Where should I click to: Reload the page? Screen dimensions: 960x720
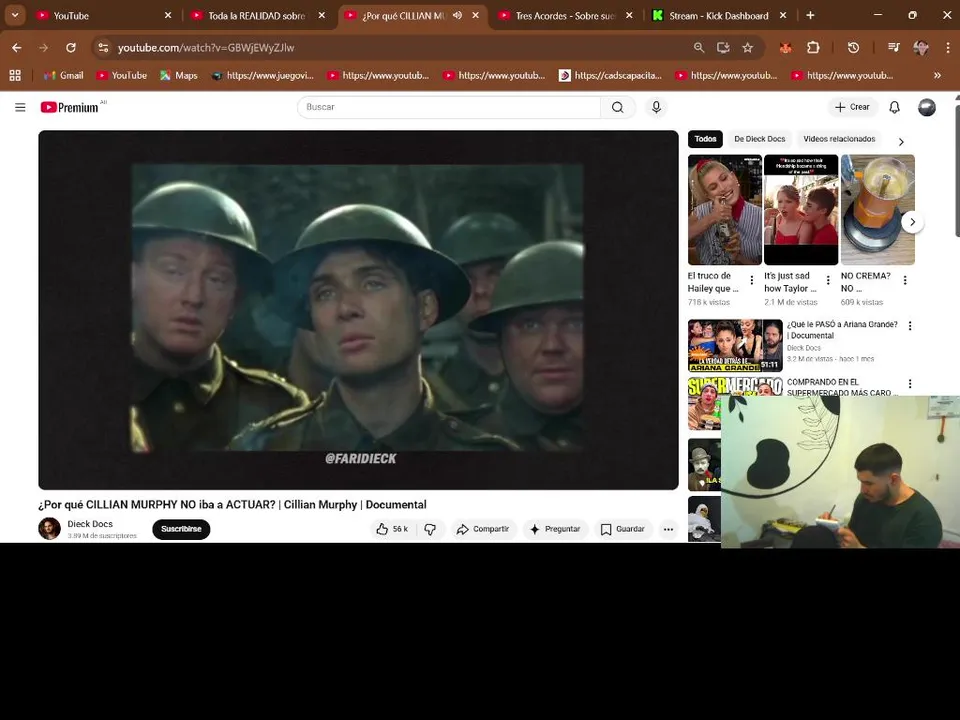click(x=71, y=48)
